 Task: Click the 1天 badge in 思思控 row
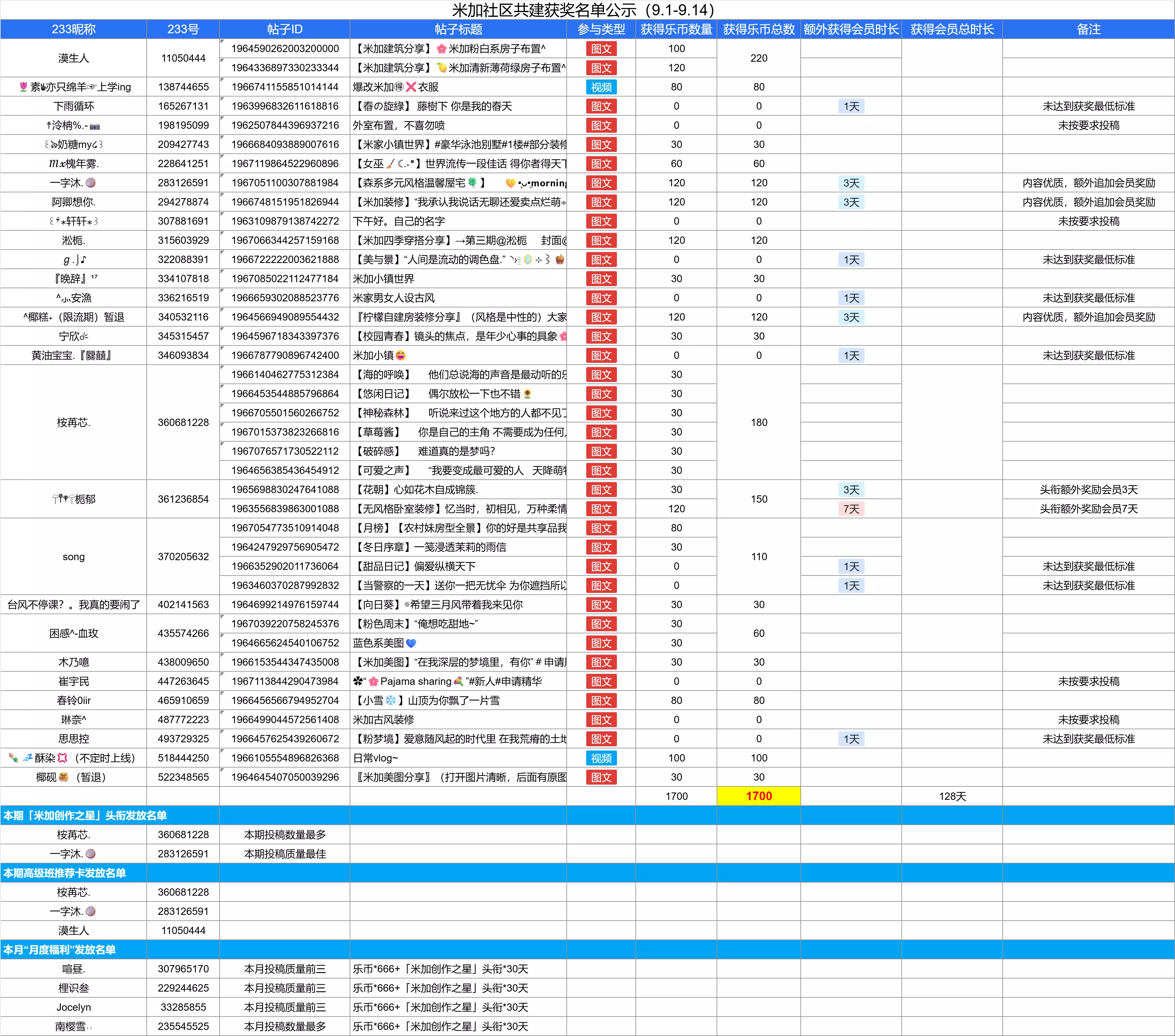tap(851, 739)
